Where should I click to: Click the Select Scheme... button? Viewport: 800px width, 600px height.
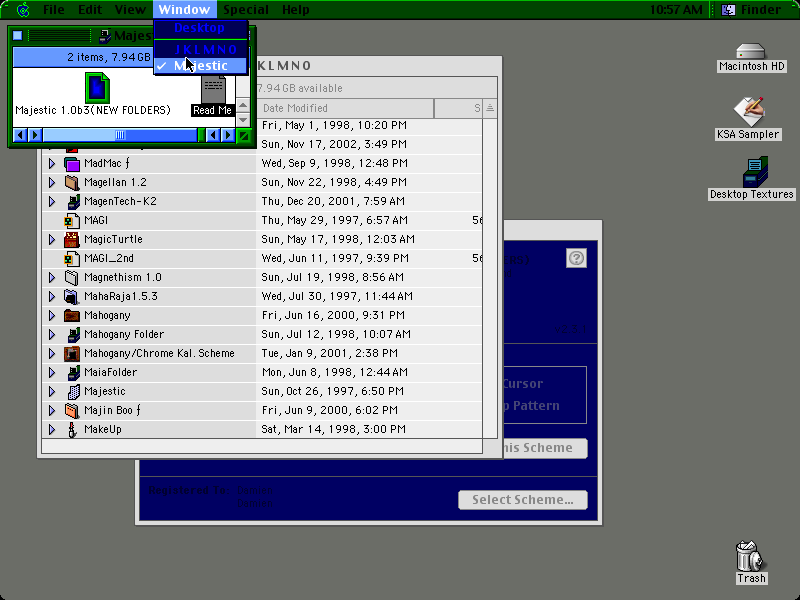coord(522,500)
